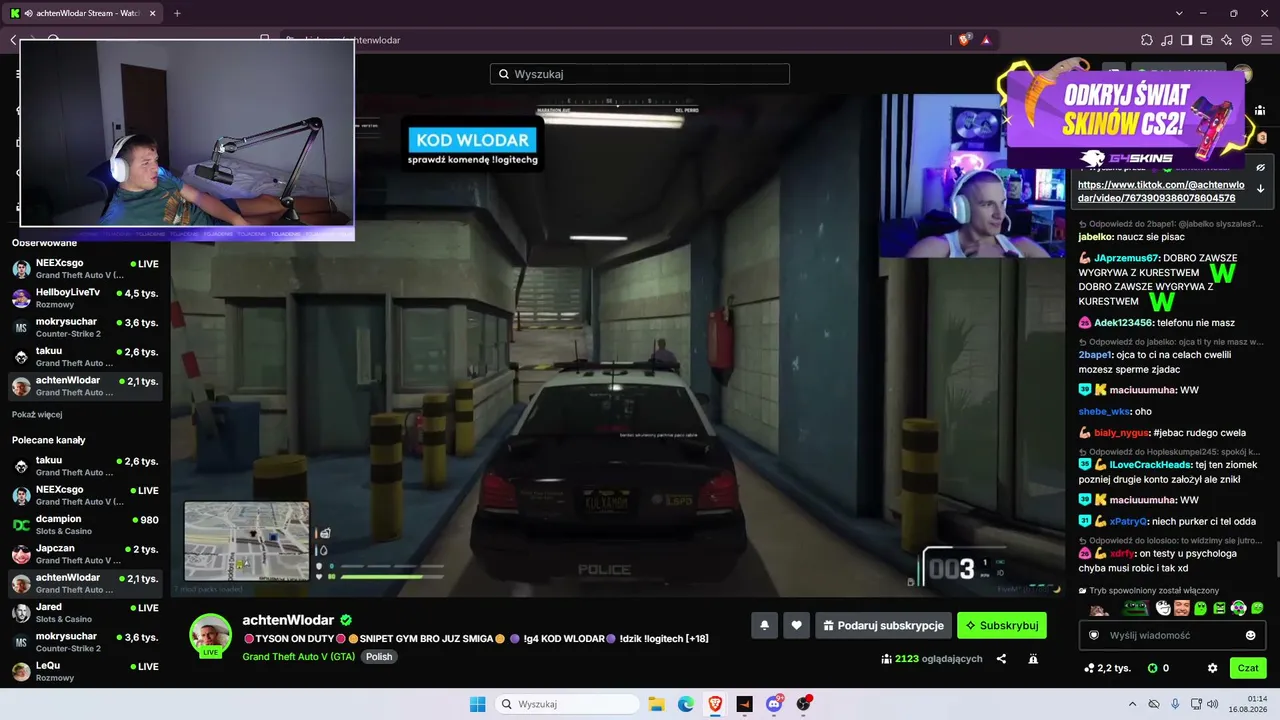Open OBS Studio from the taskbar

point(803,704)
